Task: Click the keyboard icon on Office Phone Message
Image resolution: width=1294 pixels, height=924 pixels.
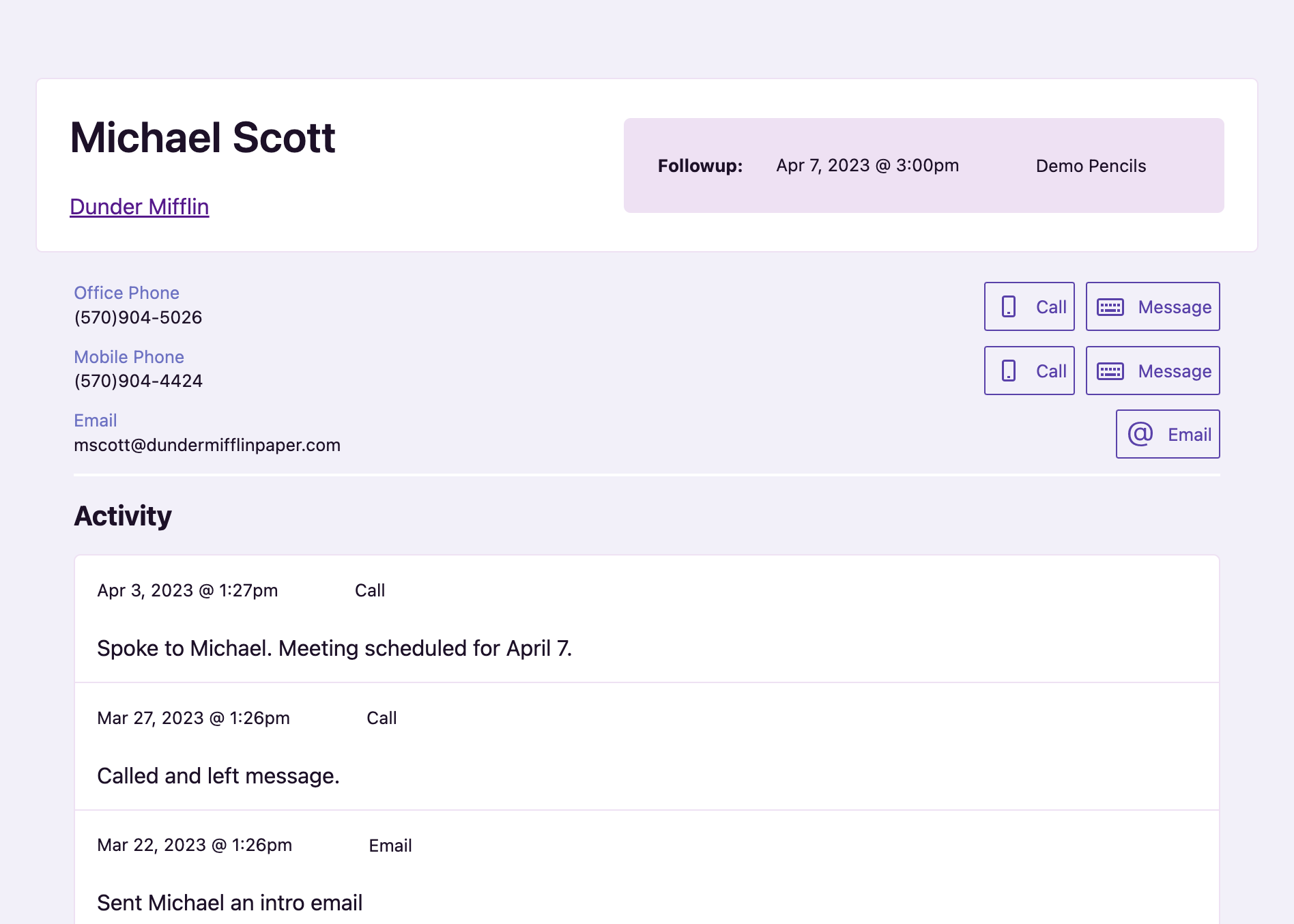Action: [1110, 306]
